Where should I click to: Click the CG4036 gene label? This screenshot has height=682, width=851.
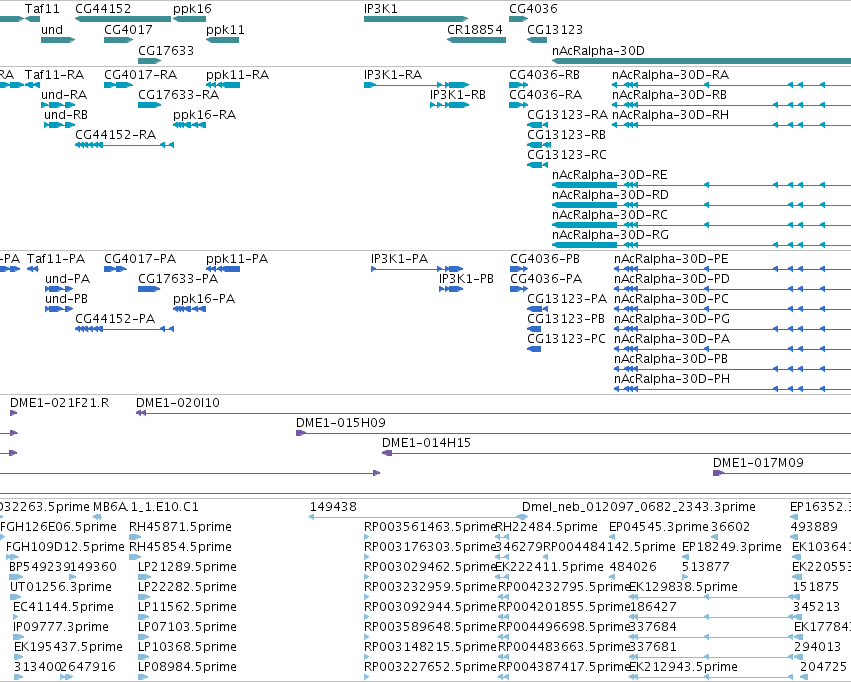pos(533,9)
